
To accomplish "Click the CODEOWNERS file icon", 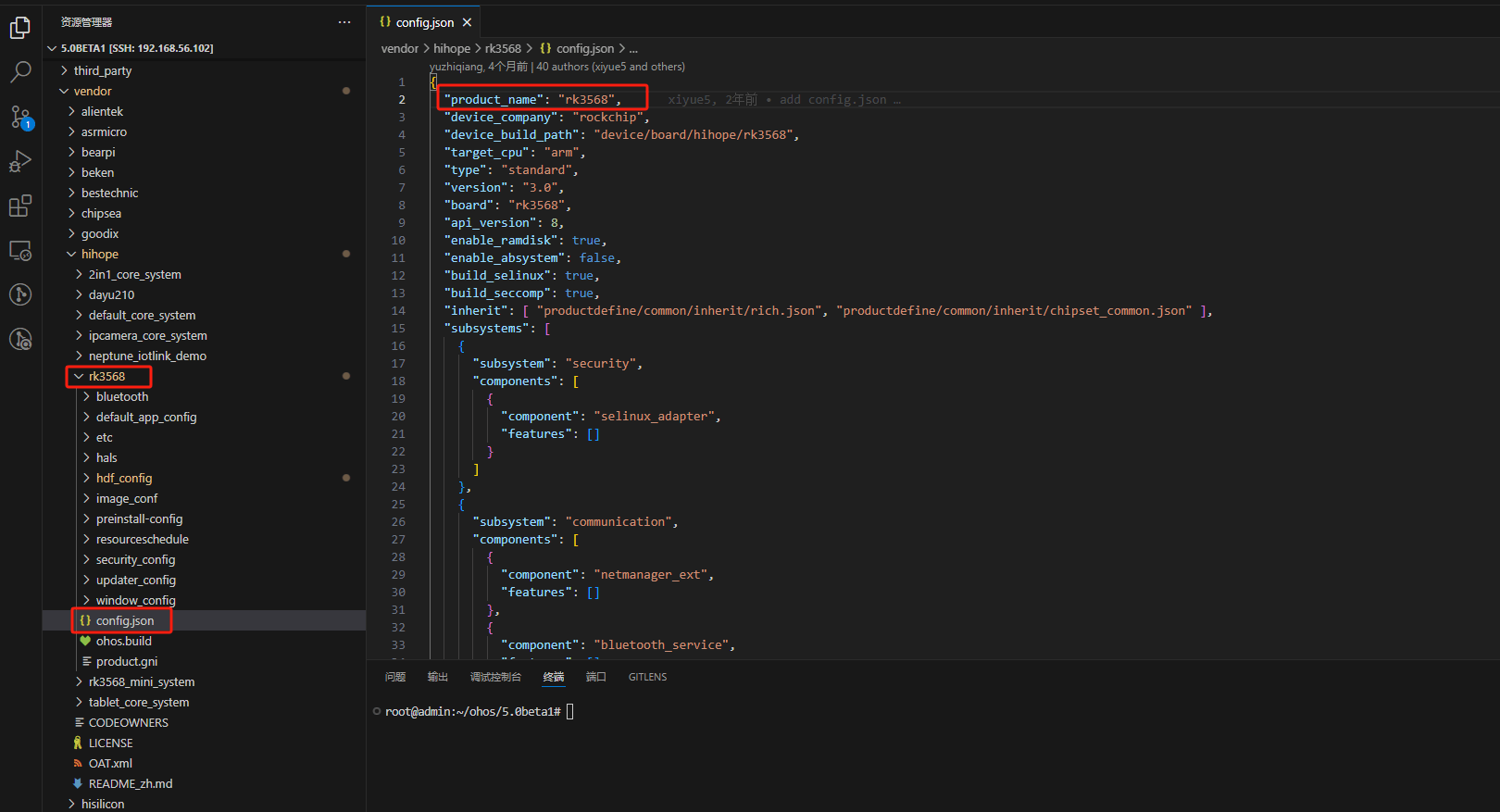I will tap(79, 722).
